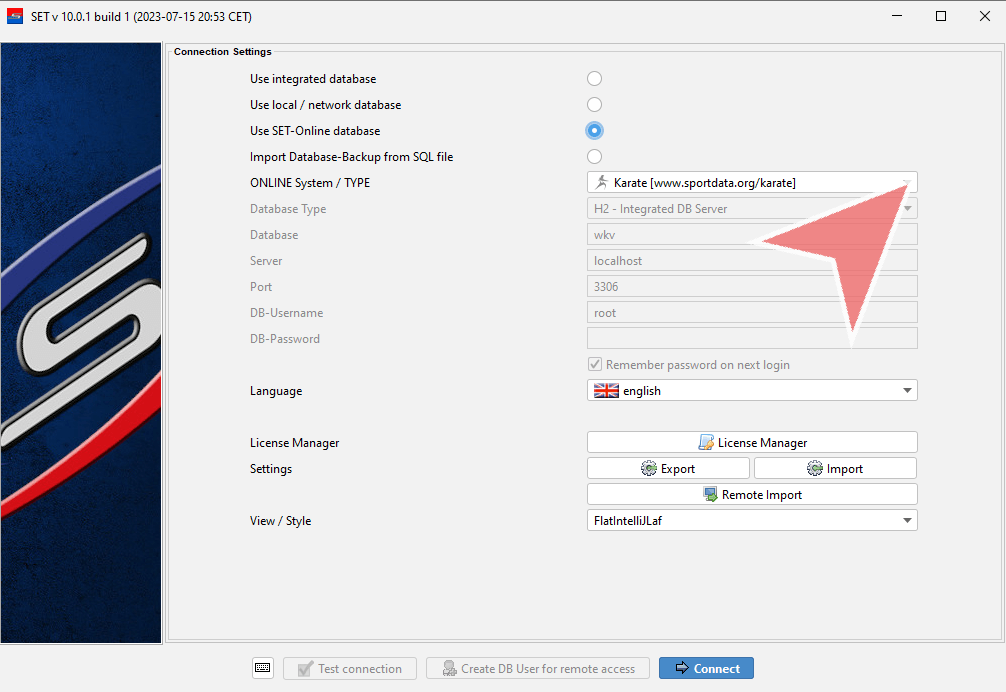
Task: Start Remote Import
Action: point(751,494)
